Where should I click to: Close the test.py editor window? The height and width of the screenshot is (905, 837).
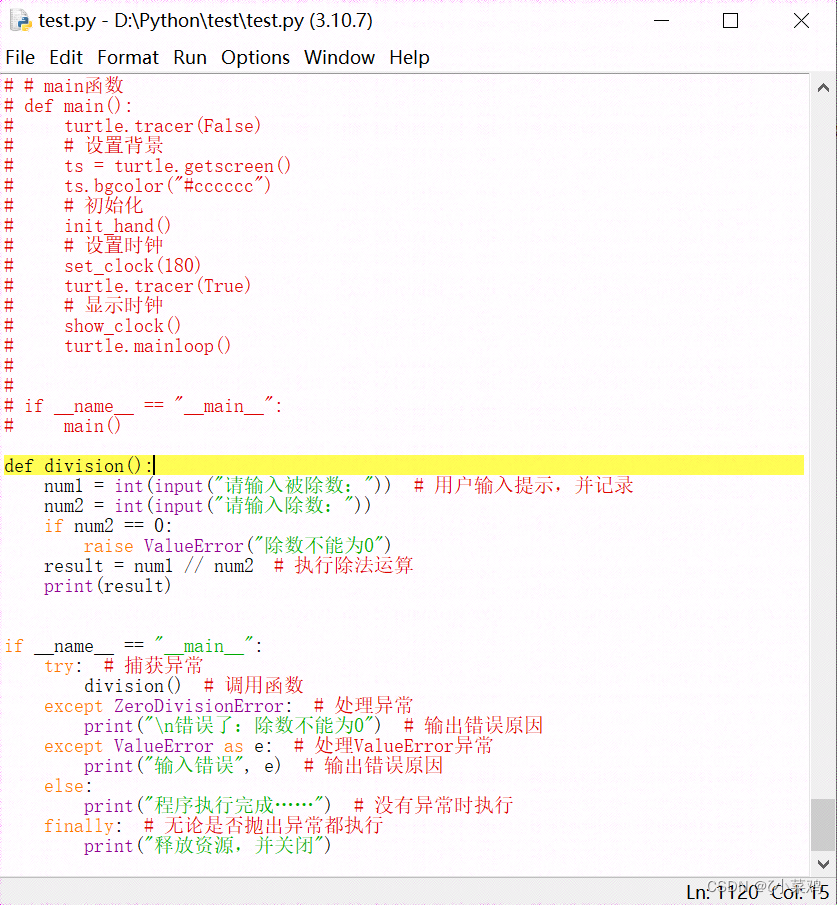[x=801, y=21]
